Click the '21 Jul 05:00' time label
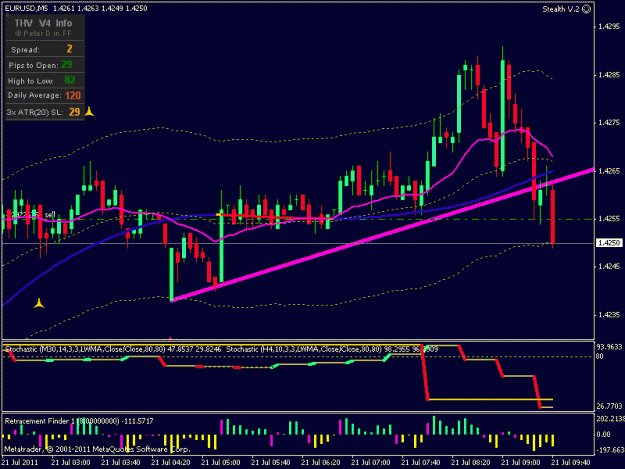Image resolution: width=625 pixels, height=469 pixels. [220, 463]
